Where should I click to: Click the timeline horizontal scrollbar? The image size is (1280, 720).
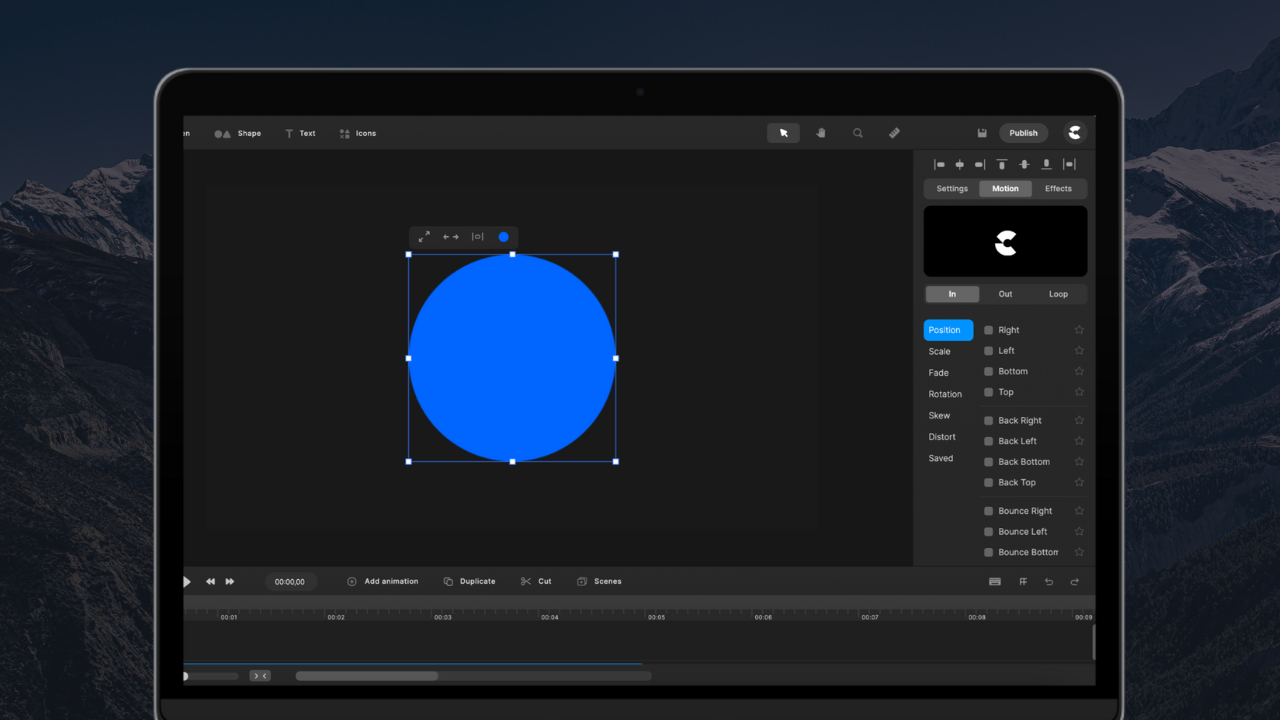click(367, 676)
